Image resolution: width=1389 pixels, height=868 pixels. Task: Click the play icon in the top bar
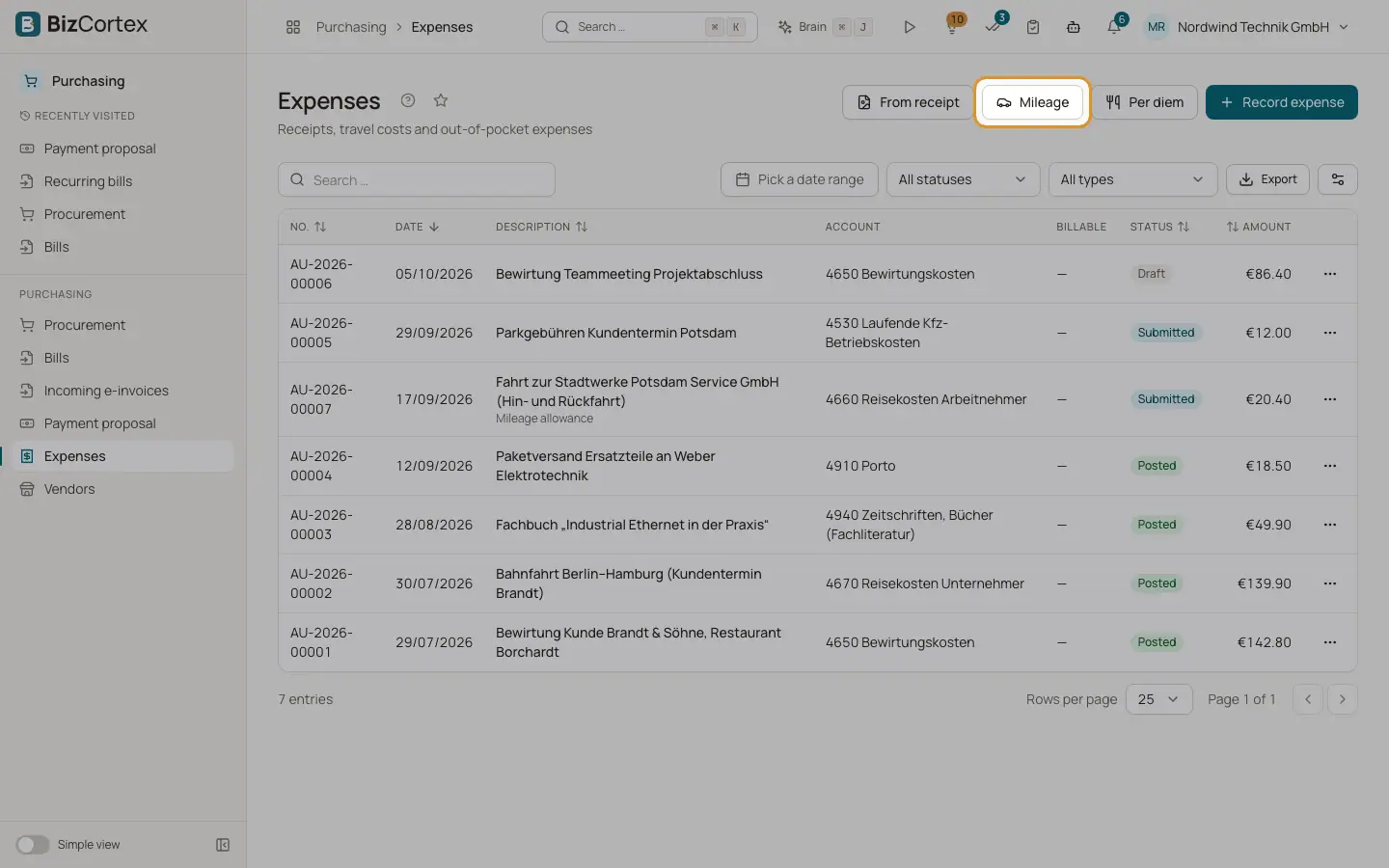pyautogui.click(x=910, y=27)
